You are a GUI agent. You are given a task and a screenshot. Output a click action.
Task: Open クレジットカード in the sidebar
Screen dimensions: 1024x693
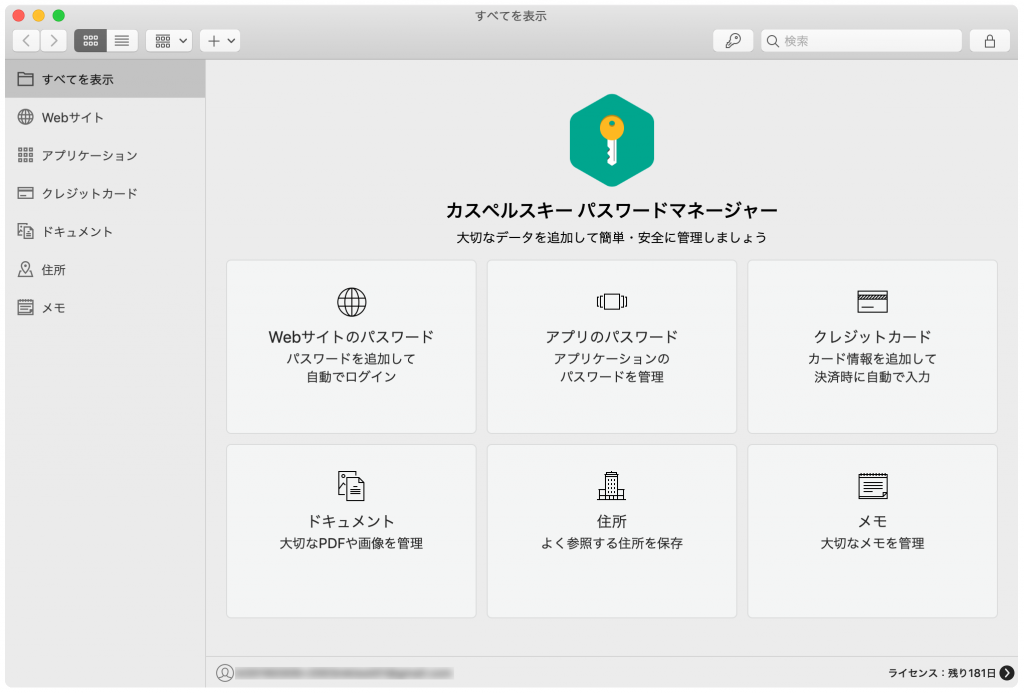click(x=105, y=193)
